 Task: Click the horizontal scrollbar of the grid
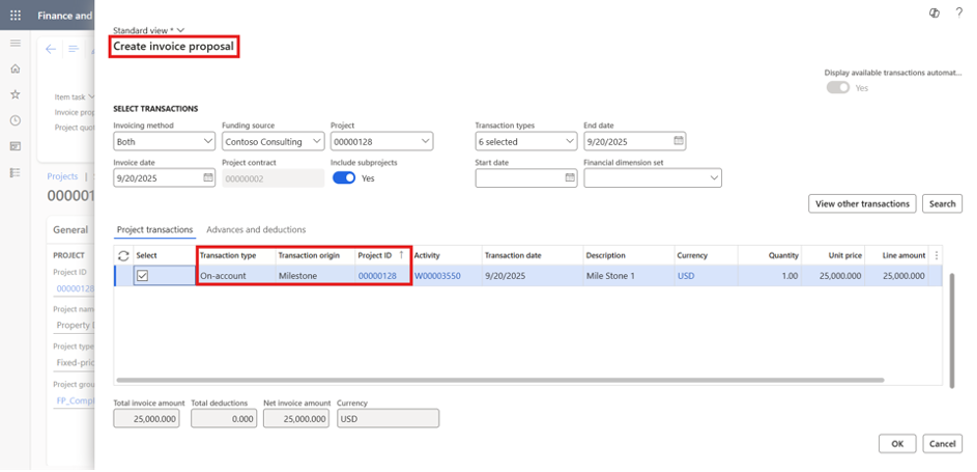click(x=500, y=380)
